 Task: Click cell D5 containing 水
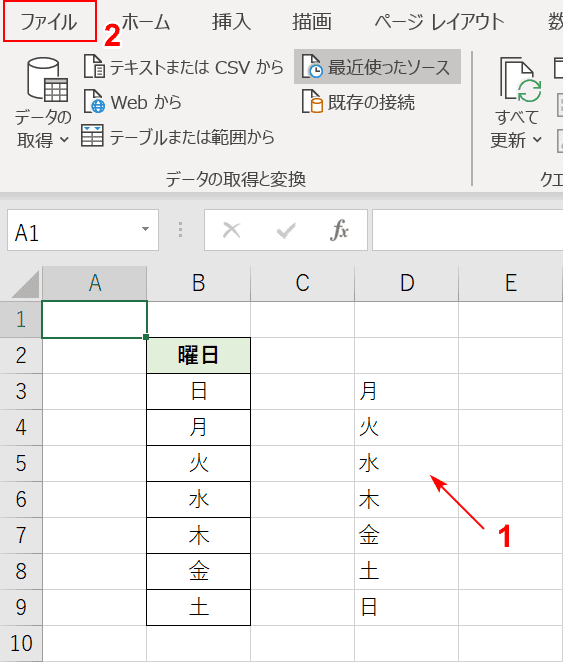[406, 464]
